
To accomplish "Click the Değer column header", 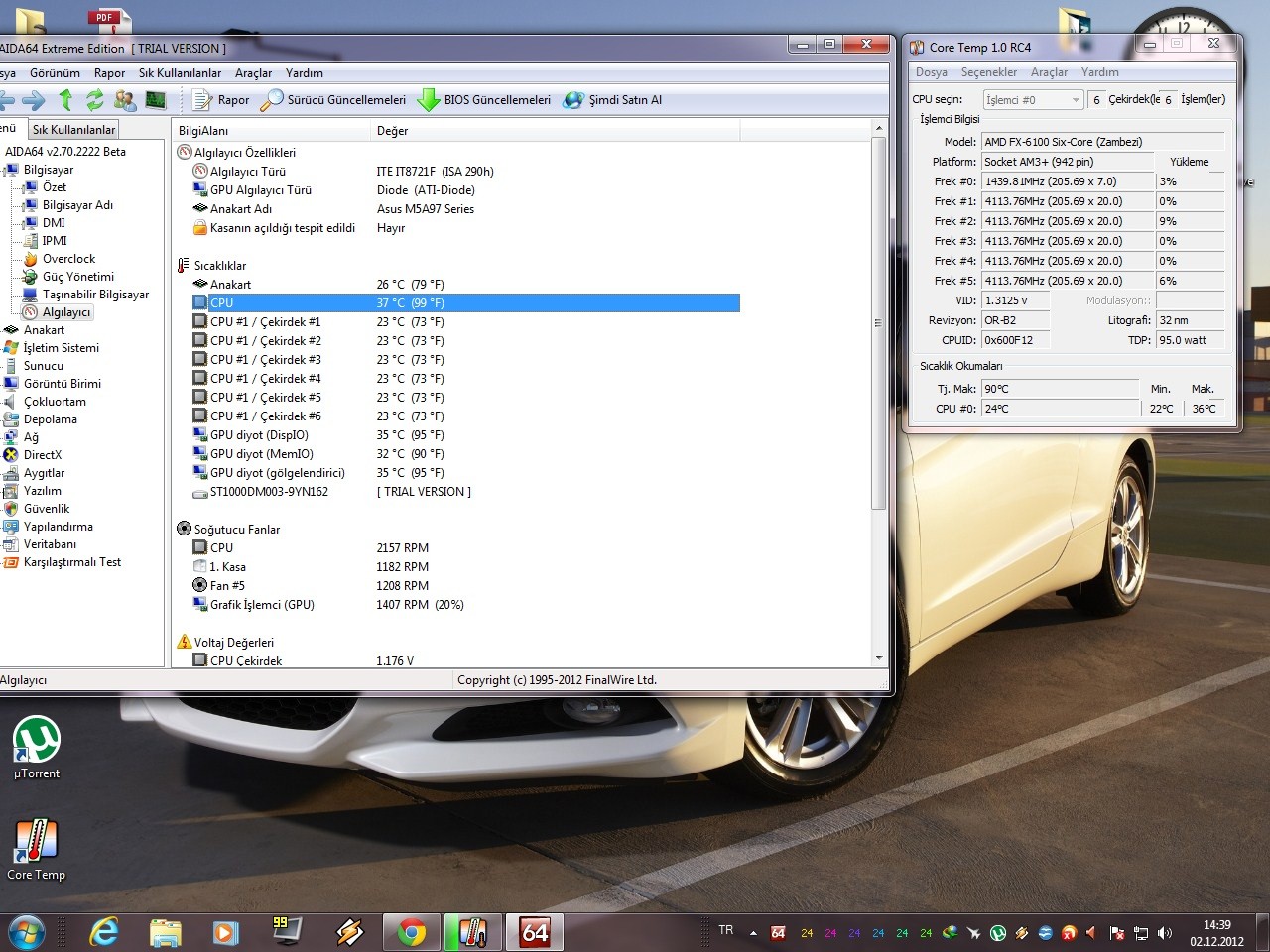I will point(556,131).
